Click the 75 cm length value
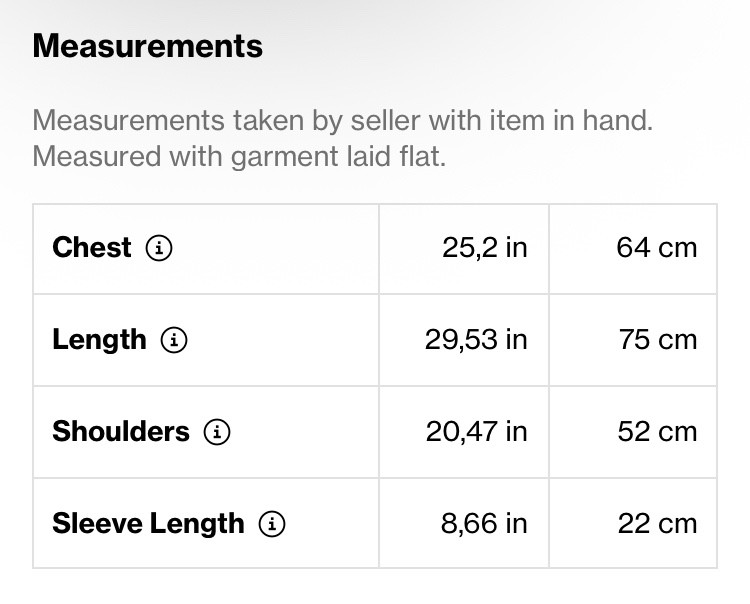The width and height of the screenshot is (750, 604). pyautogui.click(x=658, y=340)
